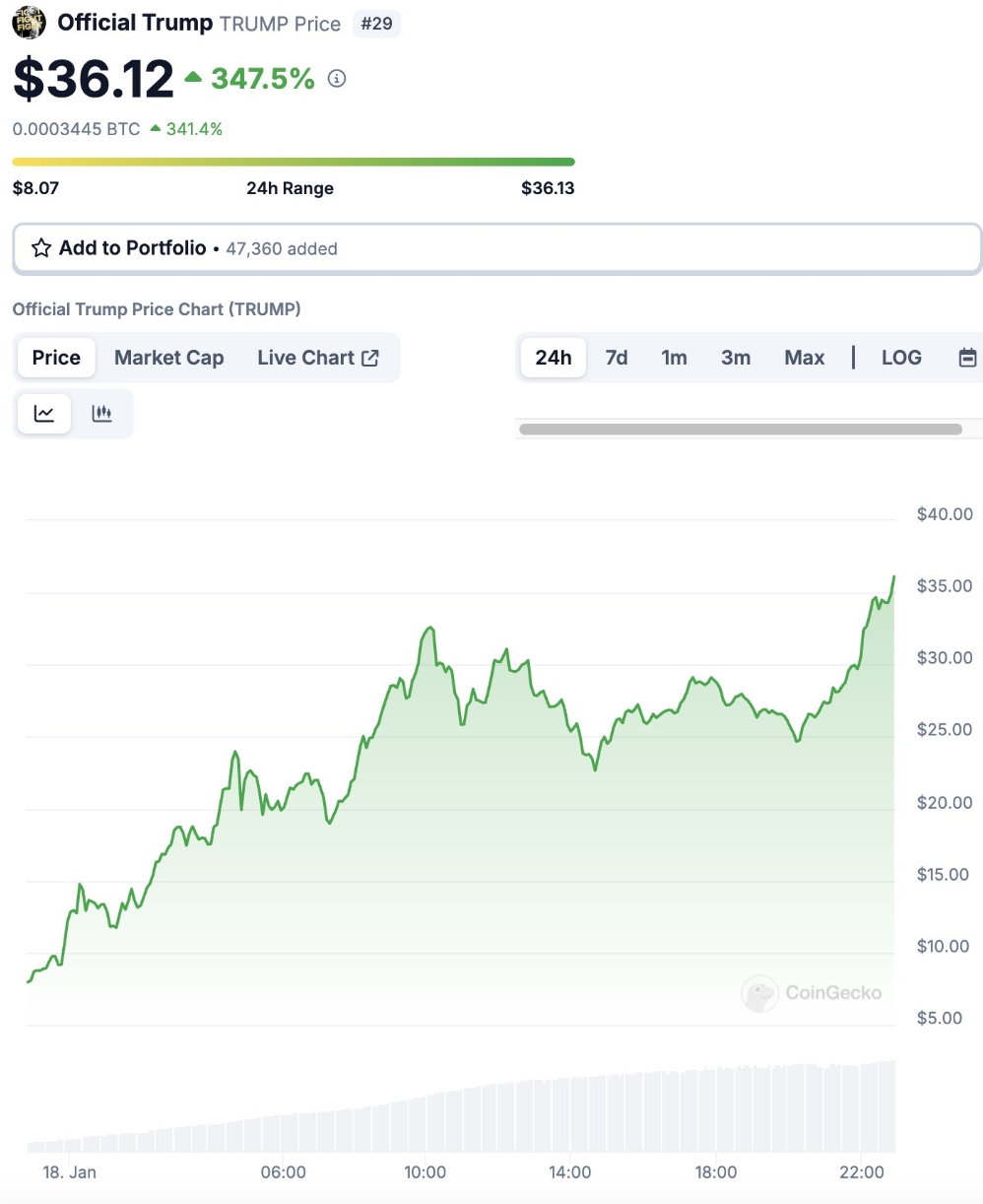Select the Market Cap tab
Screen dimensions: 983x1204
click(x=169, y=358)
